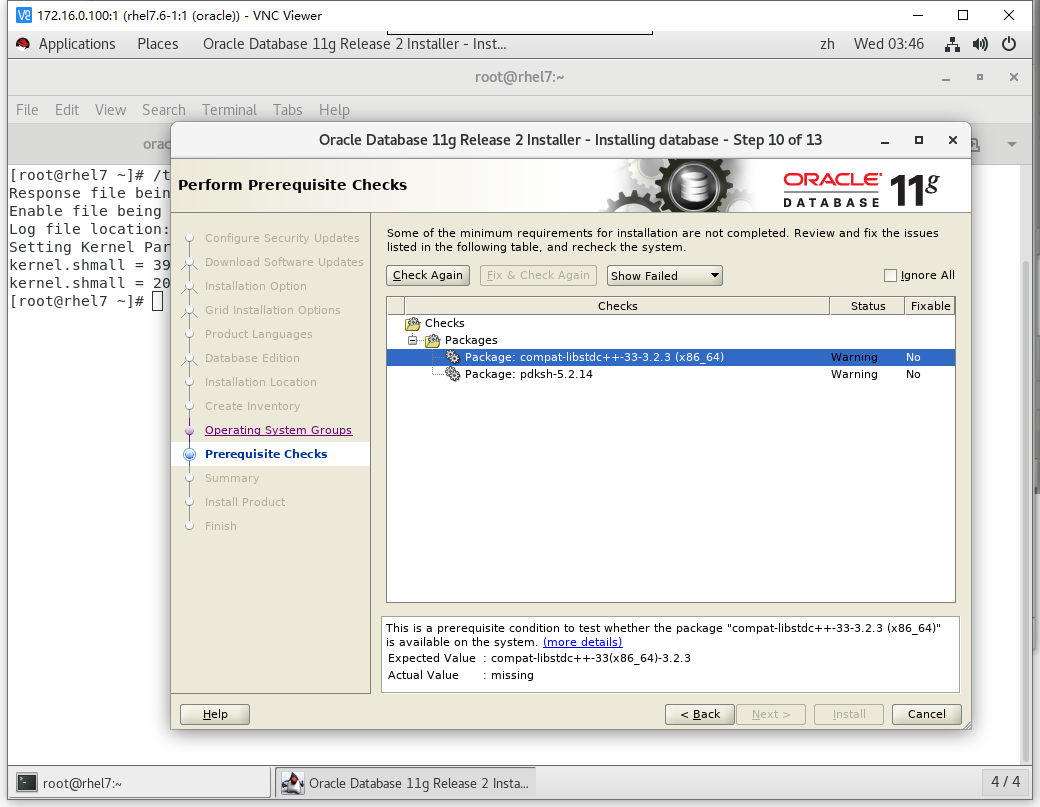Image resolution: width=1040 pixels, height=807 pixels.
Task: Click Expected Value compat-libstdc++-33(x86_64)-3.2.3 text
Action: coord(590,658)
